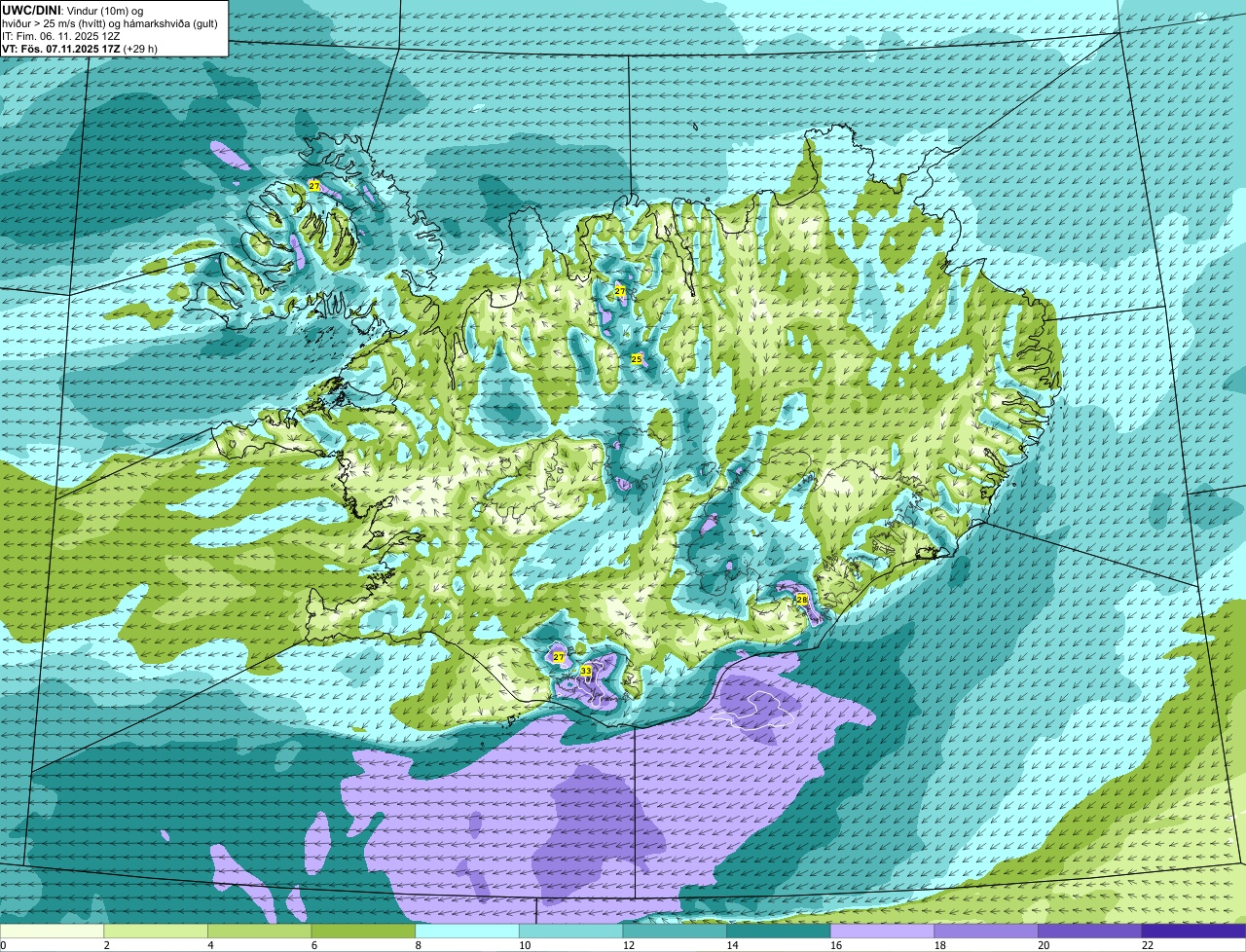Viewport: 1246px width, 952px height.
Task: Select the legend swatch between 2 and 4
Action: point(156,932)
